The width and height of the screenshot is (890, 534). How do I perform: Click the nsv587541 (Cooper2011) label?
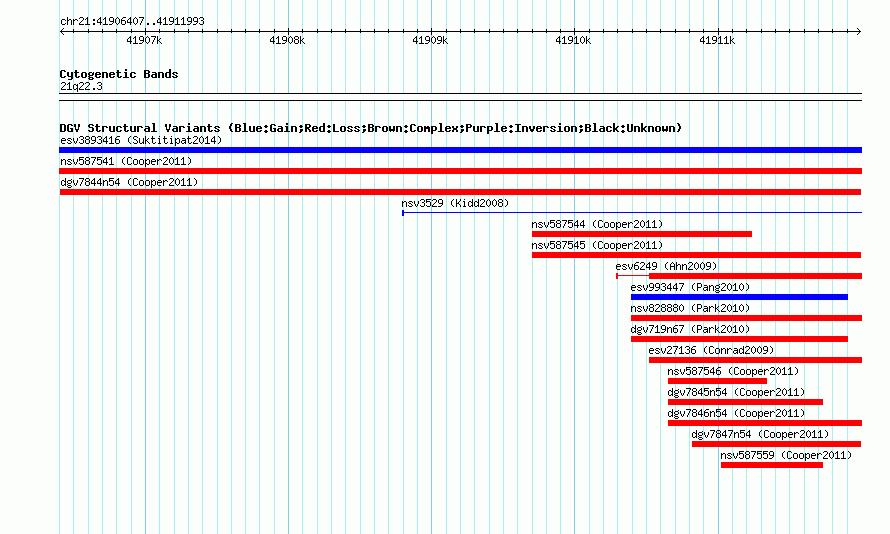(126, 161)
